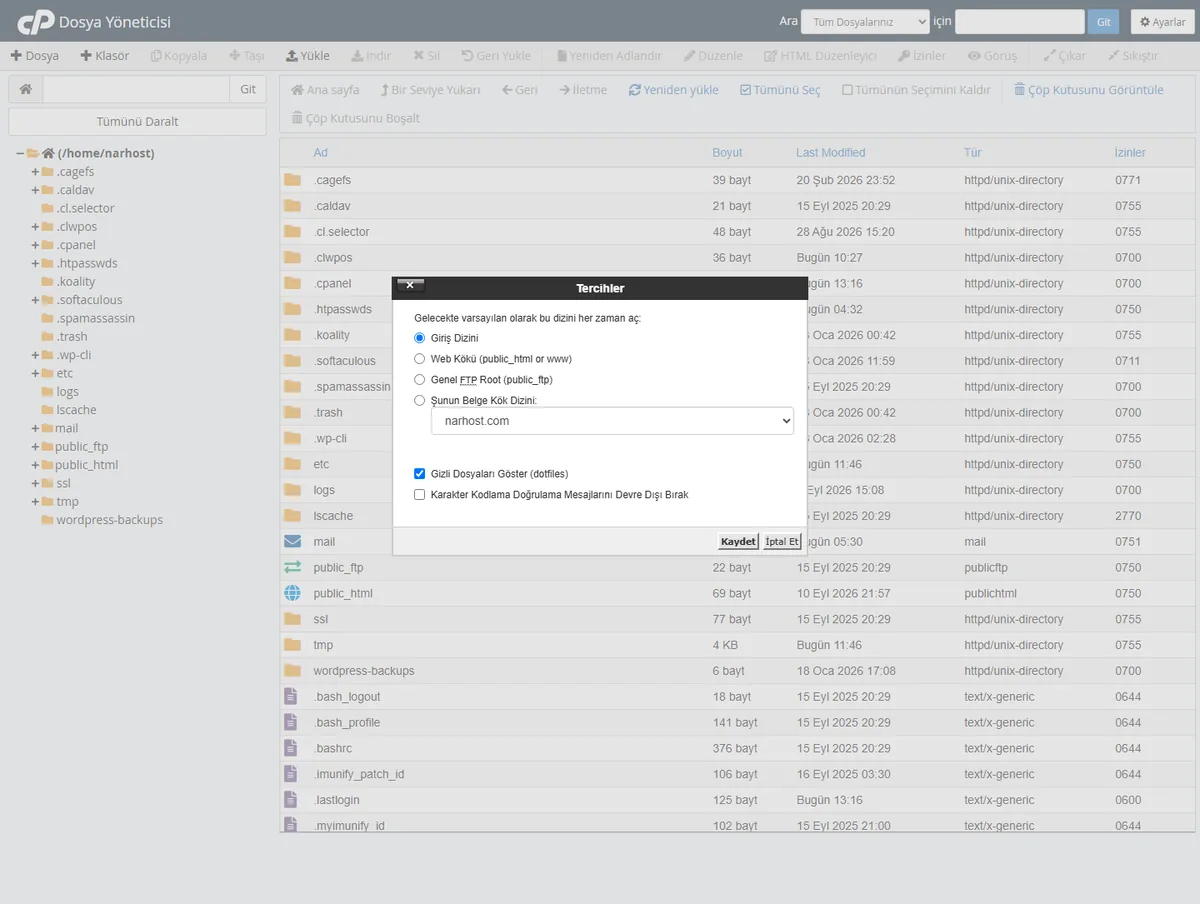Click the HTML Düzenleyici tool
This screenshot has height=904, width=1200.
(821, 56)
